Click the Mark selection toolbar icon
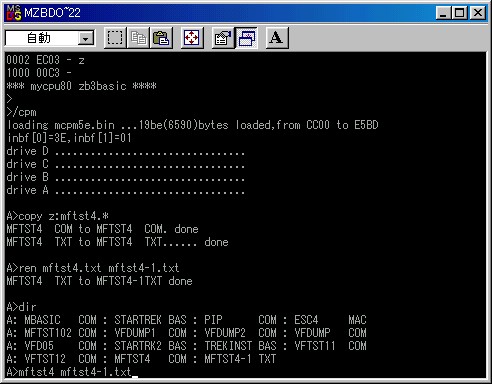Screen dimensions: 492x384 [115, 38]
